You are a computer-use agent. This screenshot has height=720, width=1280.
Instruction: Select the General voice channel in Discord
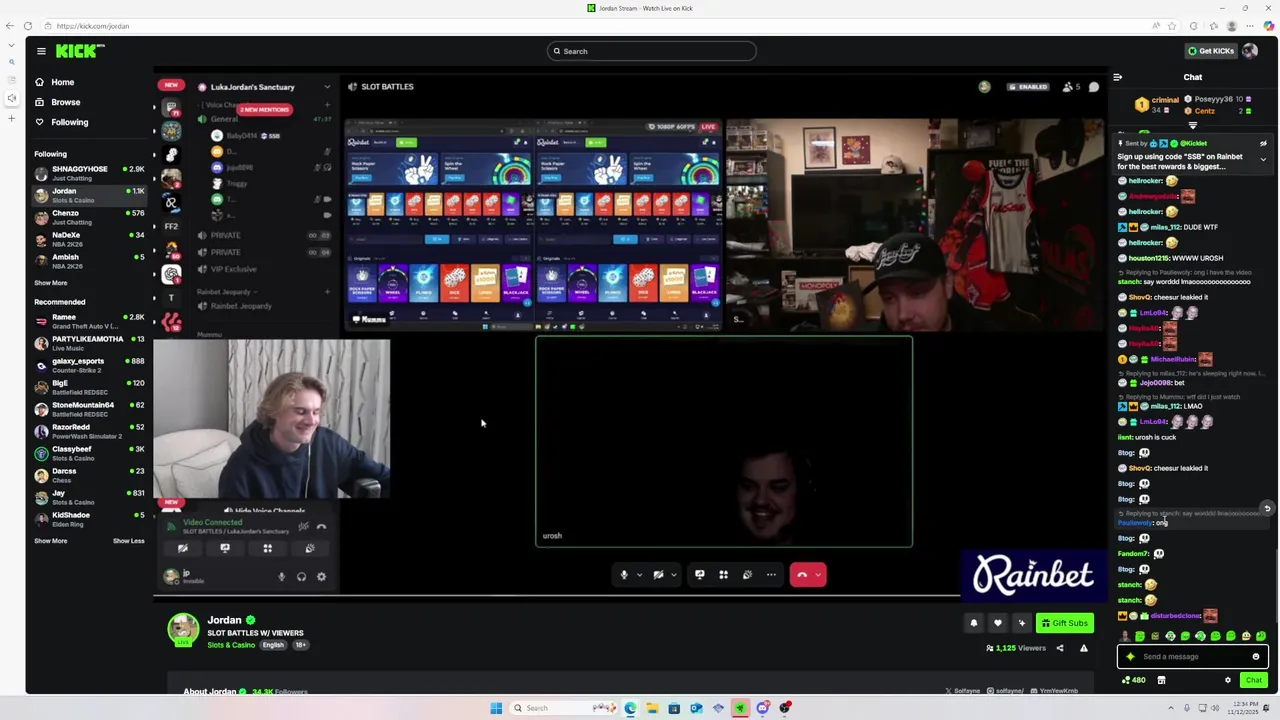[224, 119]
